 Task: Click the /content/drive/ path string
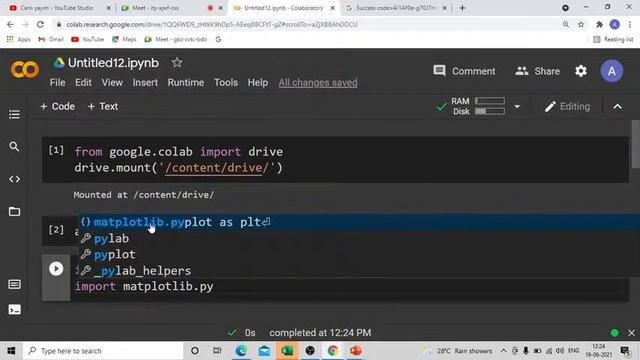(x=217, y=168)
